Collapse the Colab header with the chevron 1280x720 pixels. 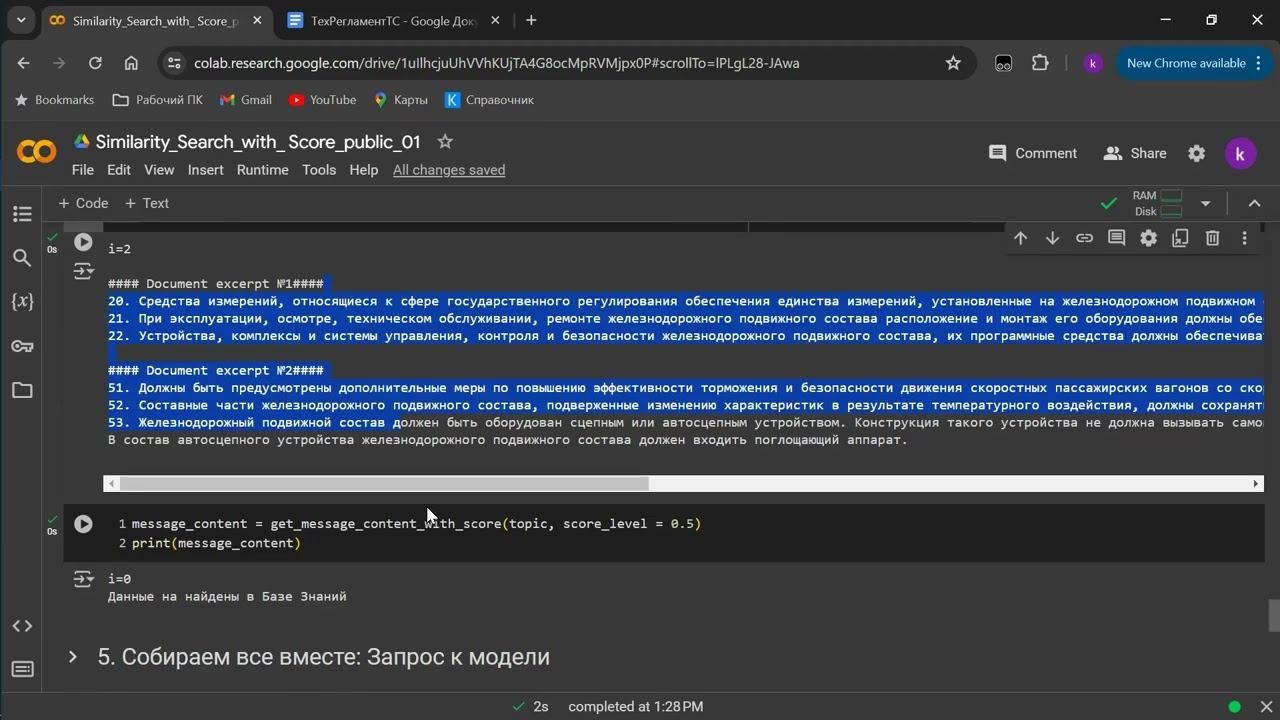1254,203
